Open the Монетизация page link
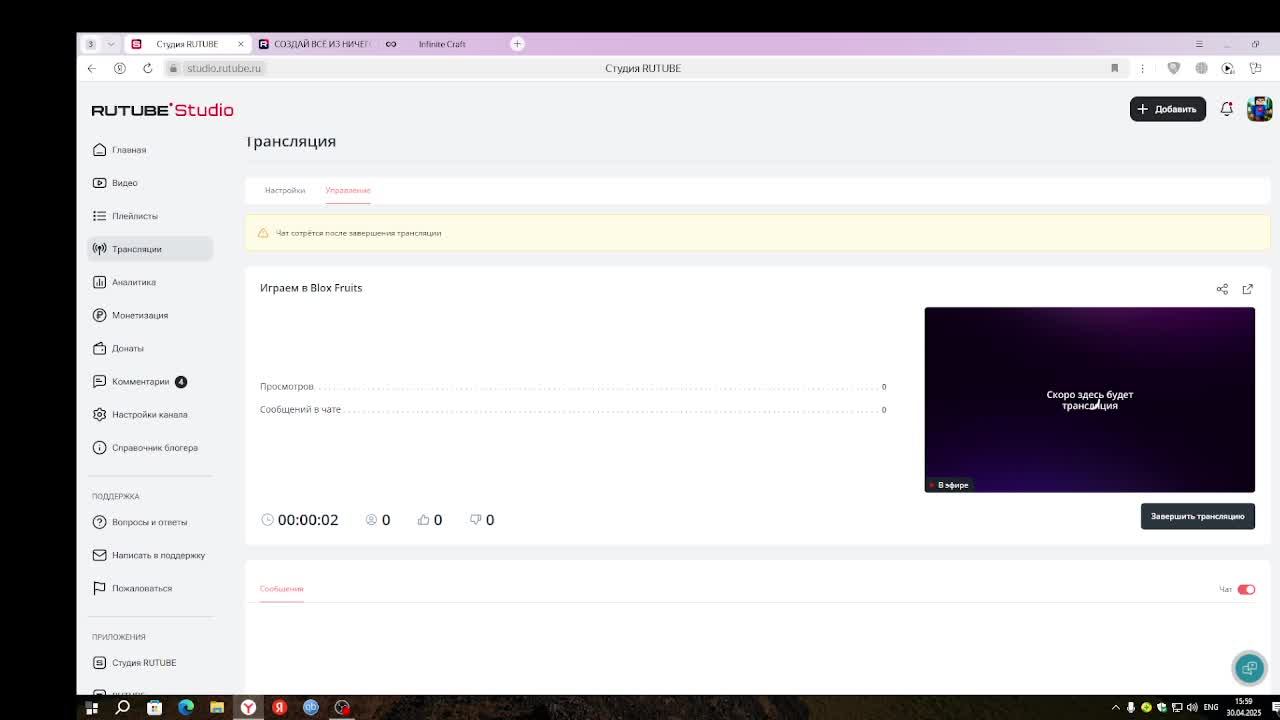The height and width of the screenshot is (720, 1280). (140, 315)
